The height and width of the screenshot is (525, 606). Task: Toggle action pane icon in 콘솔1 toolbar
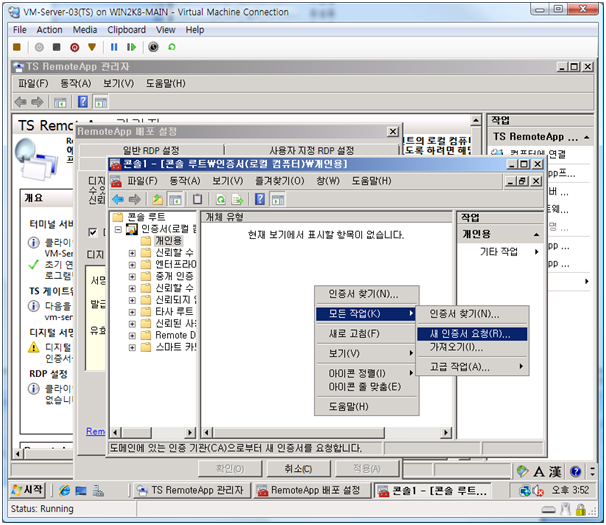tap(278, 199)
